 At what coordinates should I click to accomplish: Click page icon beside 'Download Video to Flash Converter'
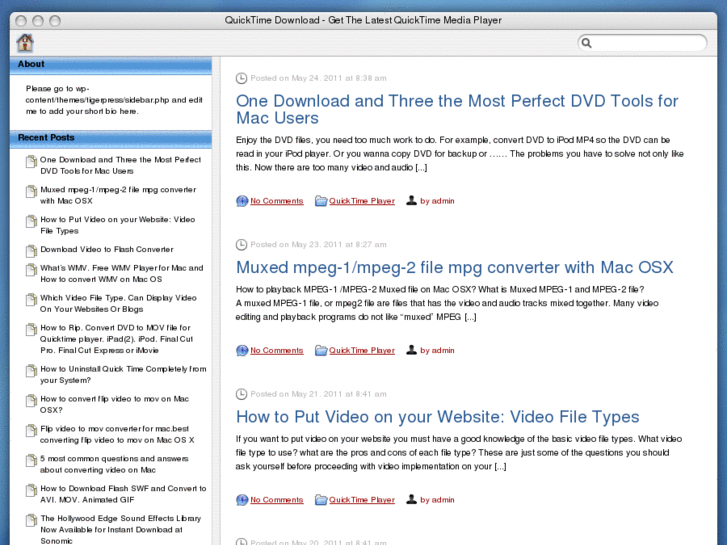pyautogui.click(x=31, y=251)
